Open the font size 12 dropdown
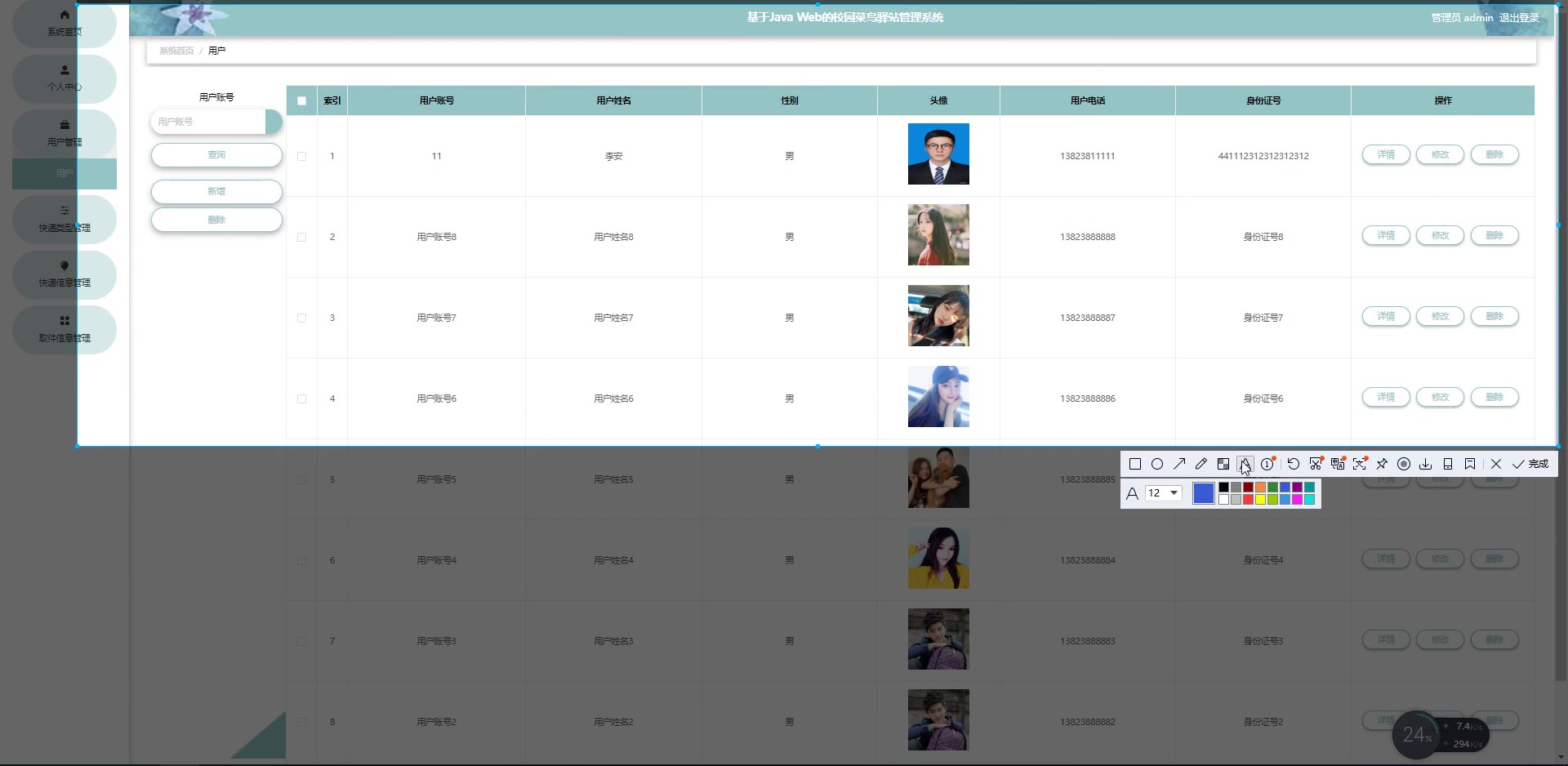This screenshot has height=766, width=1568. coord(1164,493)
